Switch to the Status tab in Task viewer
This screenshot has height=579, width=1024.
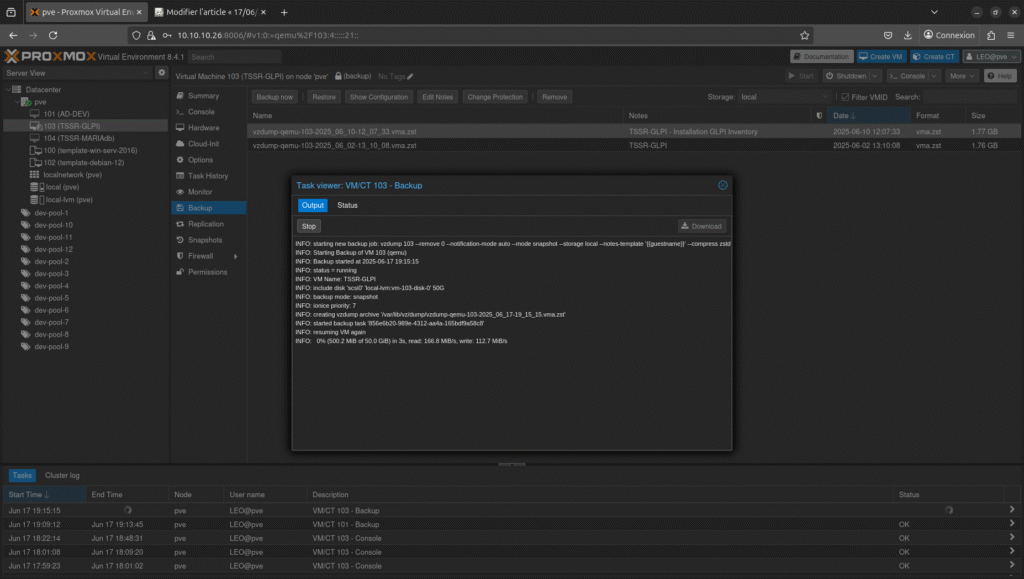[347, 205]
